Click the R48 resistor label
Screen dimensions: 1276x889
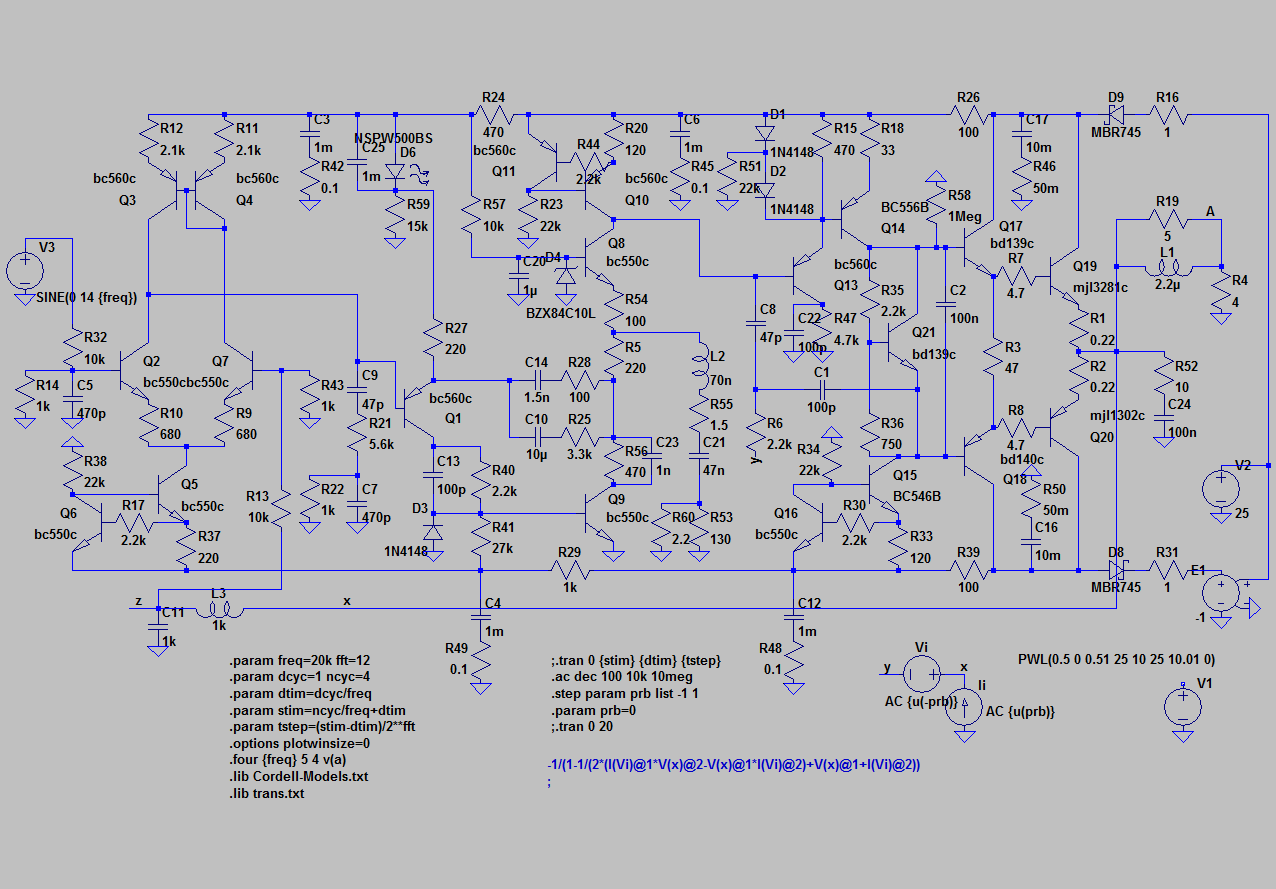click(x=771, y=648)
